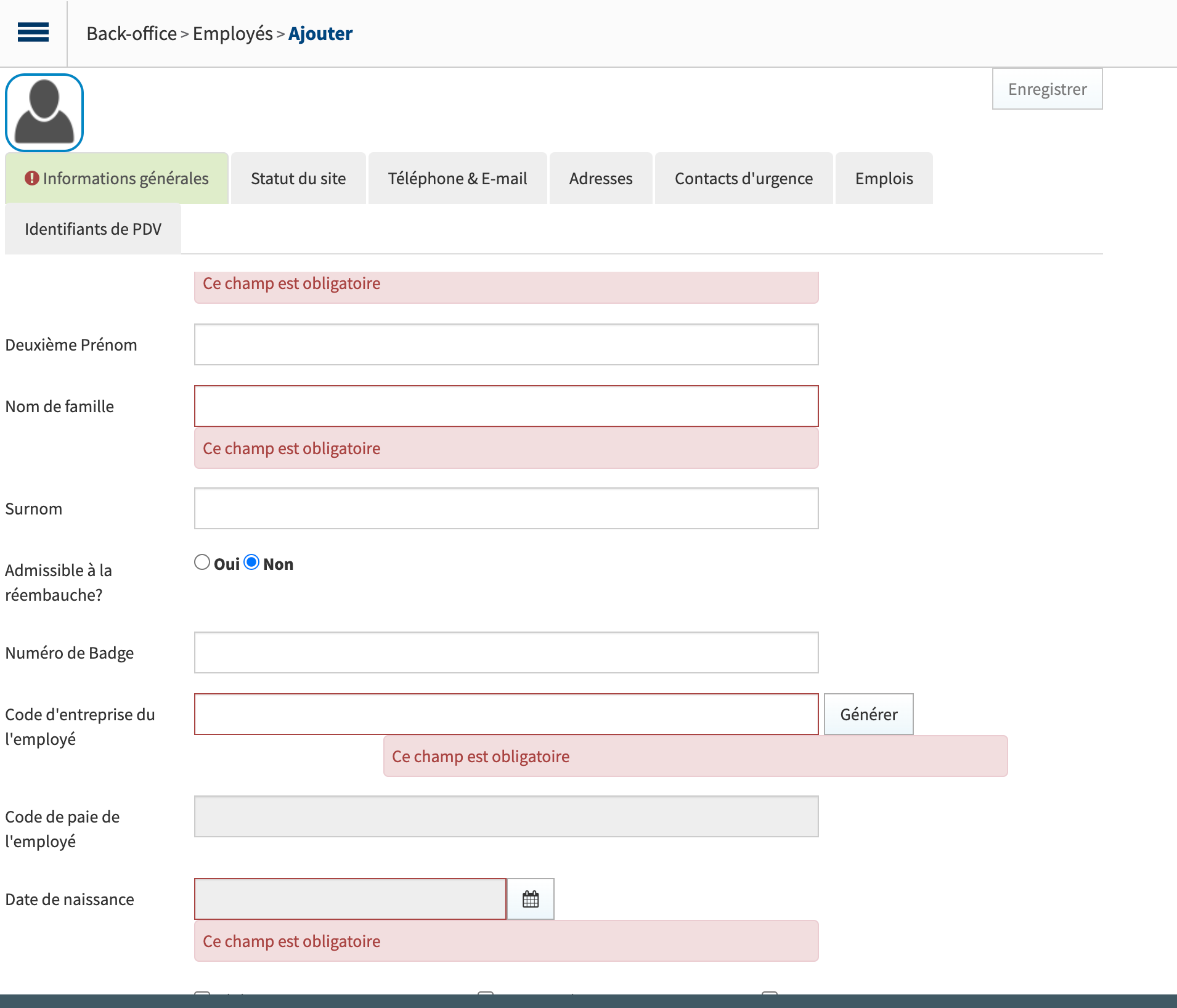This screenshot has width=1177, height=1008.
Task: Click the Deuxième Prénom input field
Action: (505, 344)
